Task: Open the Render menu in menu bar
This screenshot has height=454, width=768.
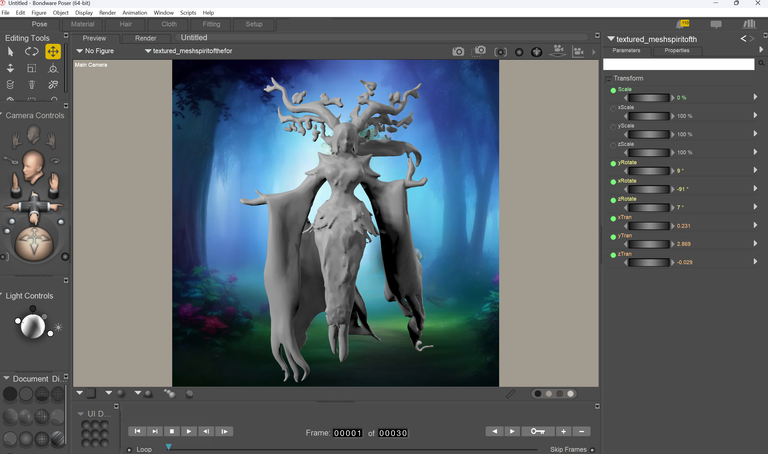Action: pyautogui.click(x=107, y=13)
